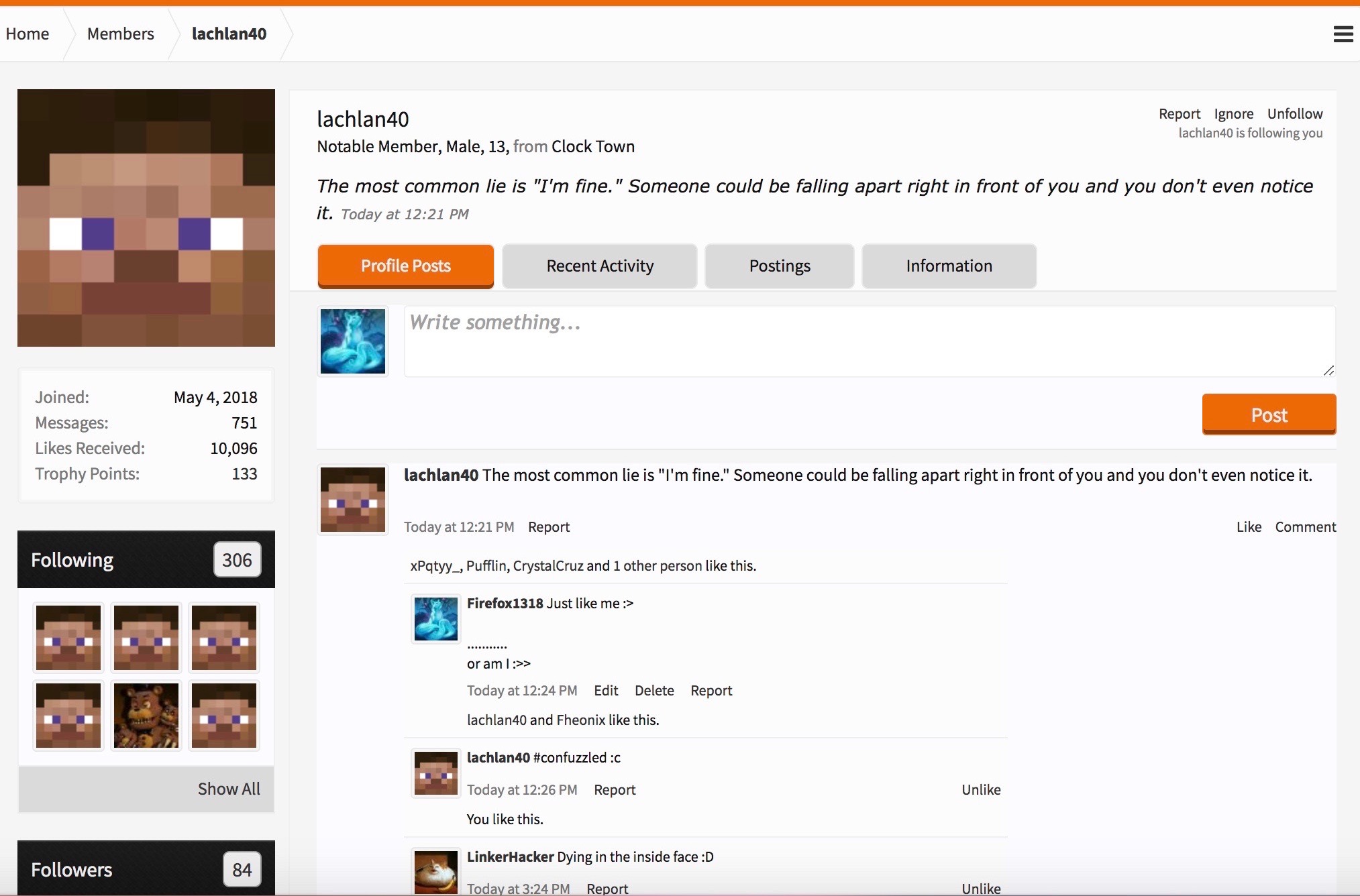Open Trophy Points count 133
Image resolution: width=1360 pixels, height=896 pixels.
[x=244, y=474]
